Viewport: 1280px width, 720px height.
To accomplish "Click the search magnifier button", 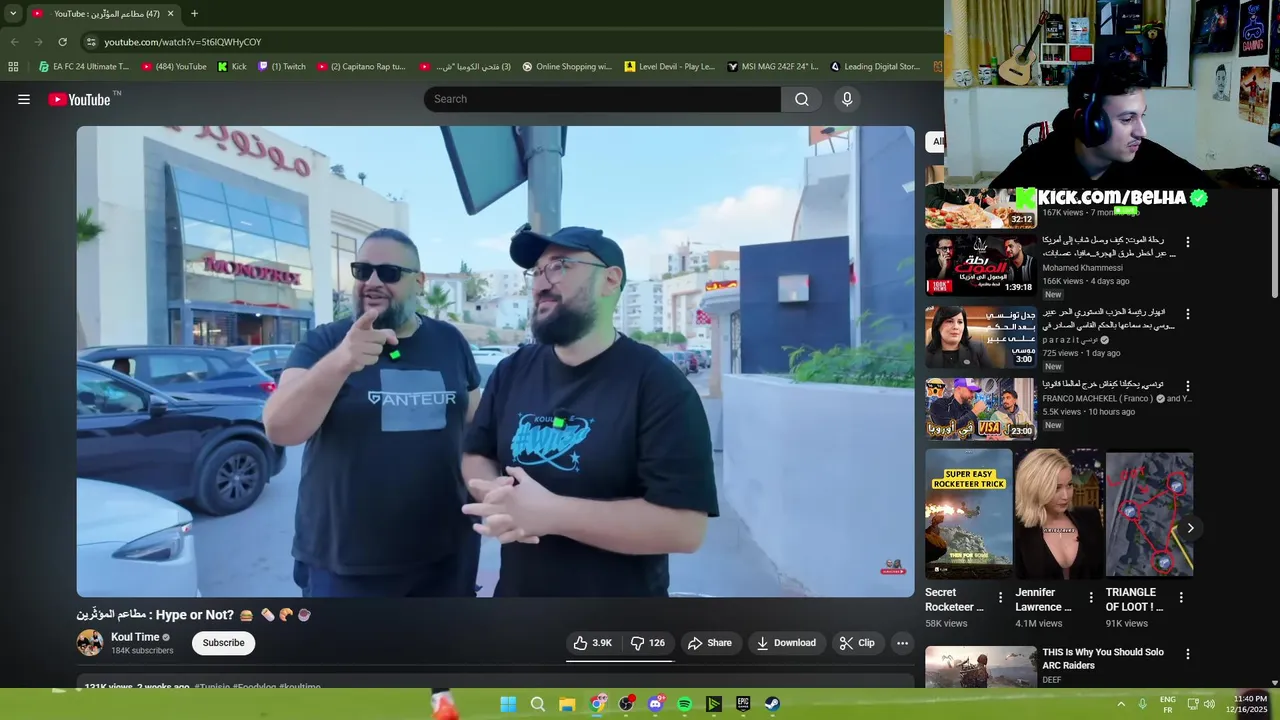I will tap(801, 99).
